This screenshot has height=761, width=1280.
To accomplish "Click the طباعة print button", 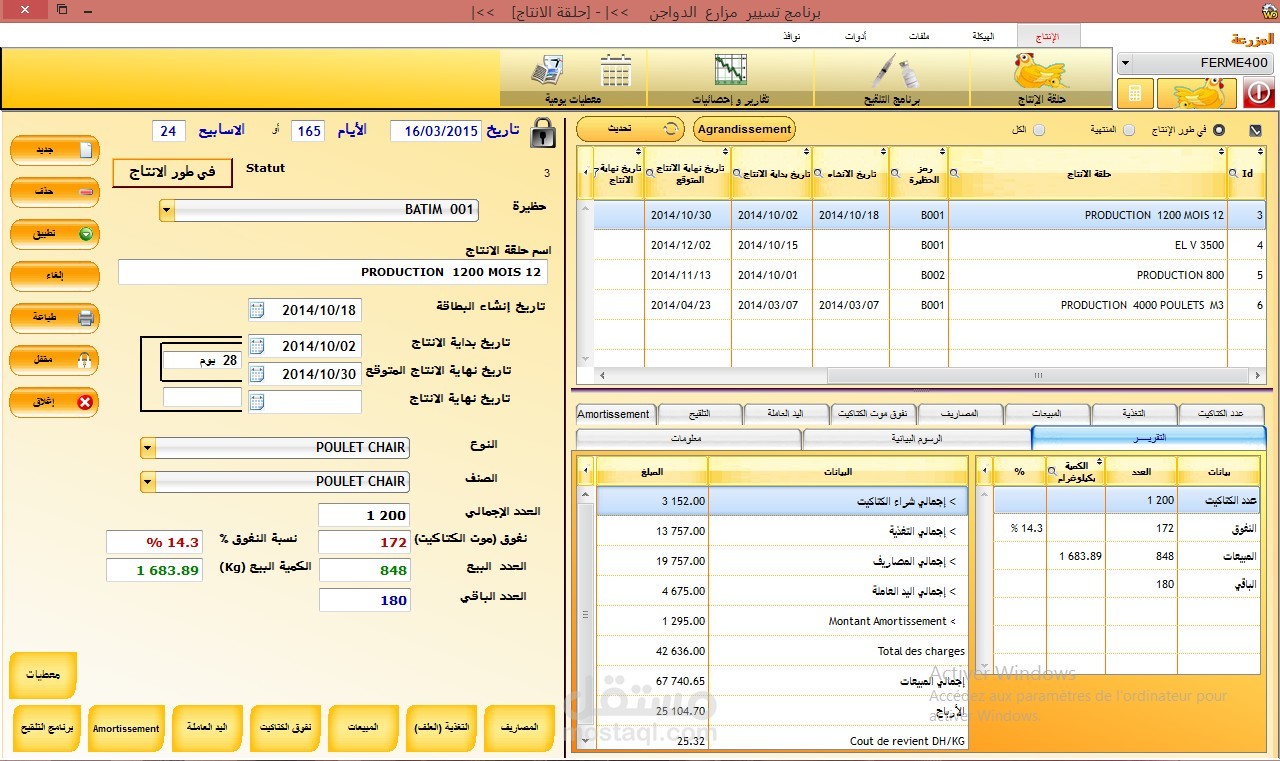I will pyautogui.click(x=54, y=318).
